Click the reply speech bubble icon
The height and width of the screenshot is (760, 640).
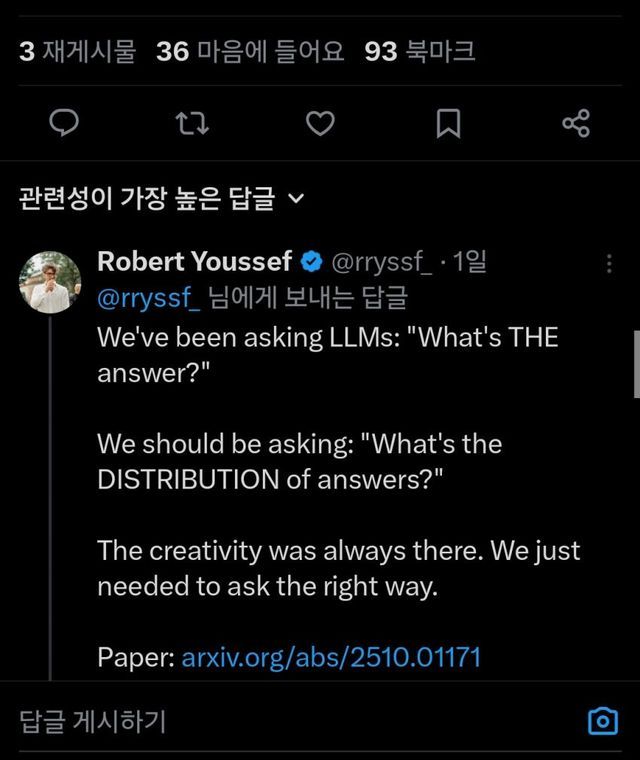click(x=65, y=123)
